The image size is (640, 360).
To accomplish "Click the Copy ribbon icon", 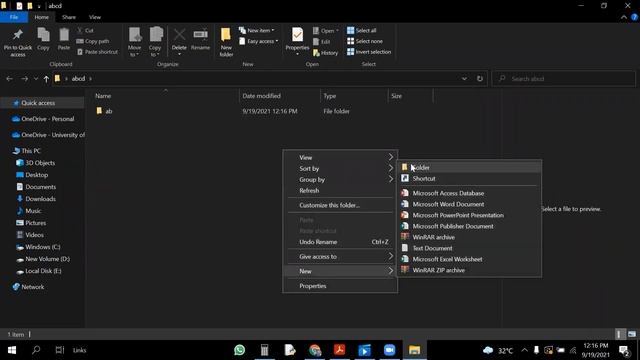I will [43, 39].
